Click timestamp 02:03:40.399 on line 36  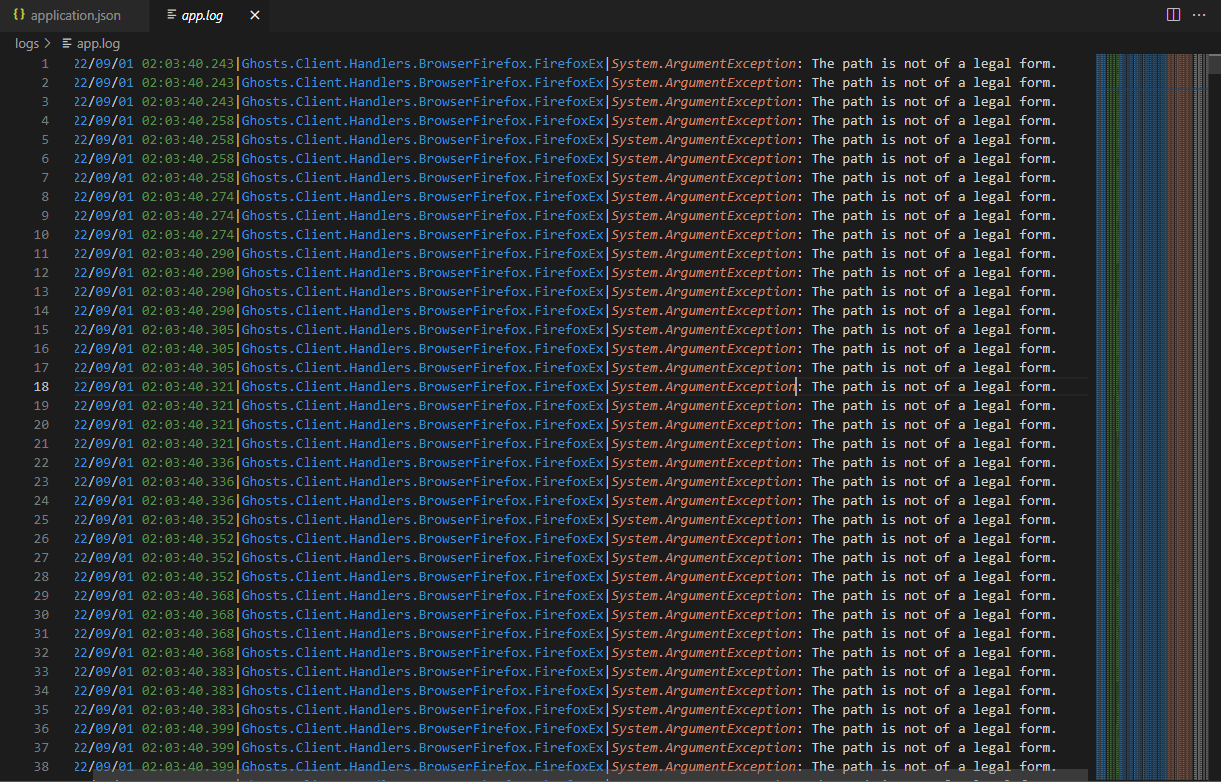[x=188, y=729]
